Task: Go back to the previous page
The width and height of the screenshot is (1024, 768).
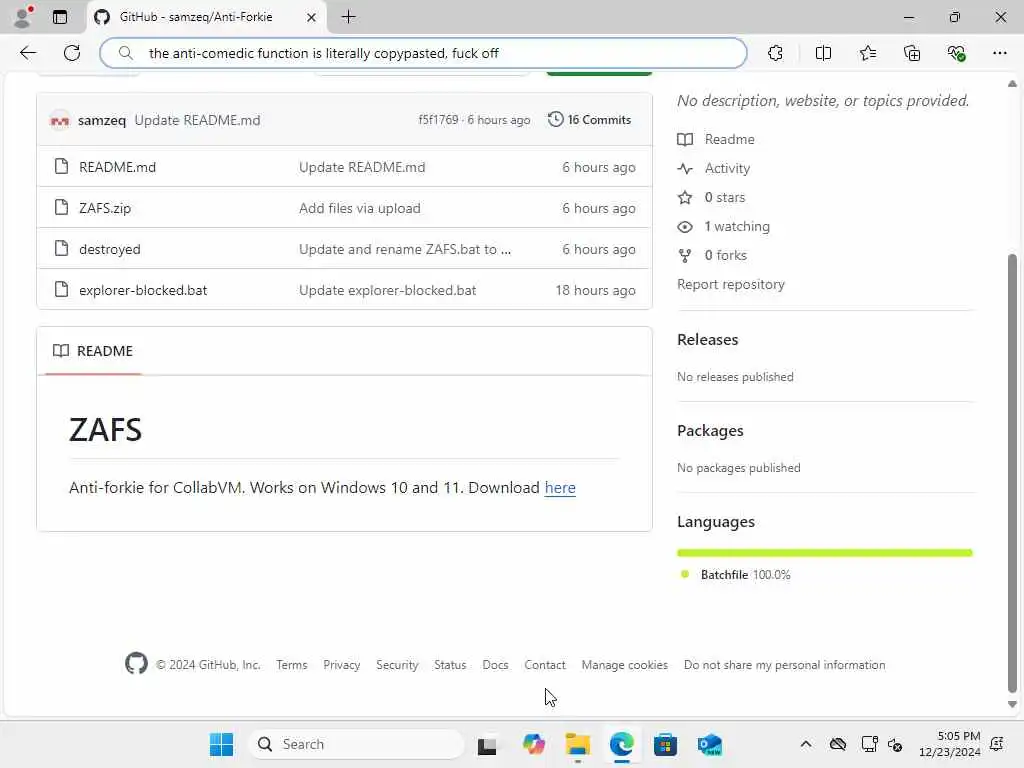Action: (x=28, y=53)
